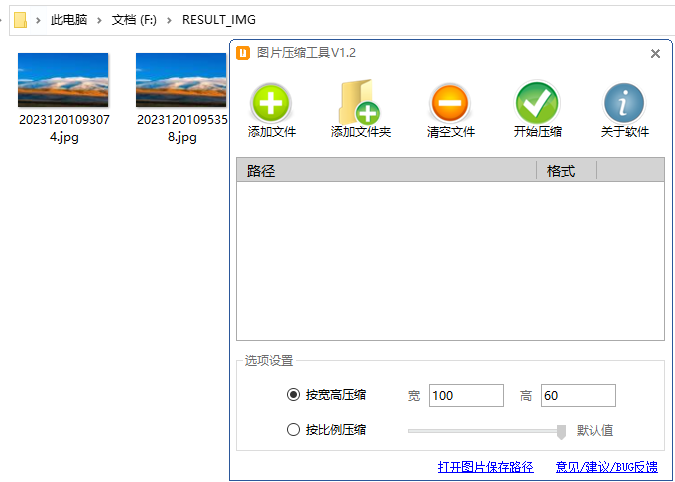Viewport: 675px width, 482px height.
Task: Click the compression ratio slider handle
Action: pyautogui.click(x=561, y=432)
